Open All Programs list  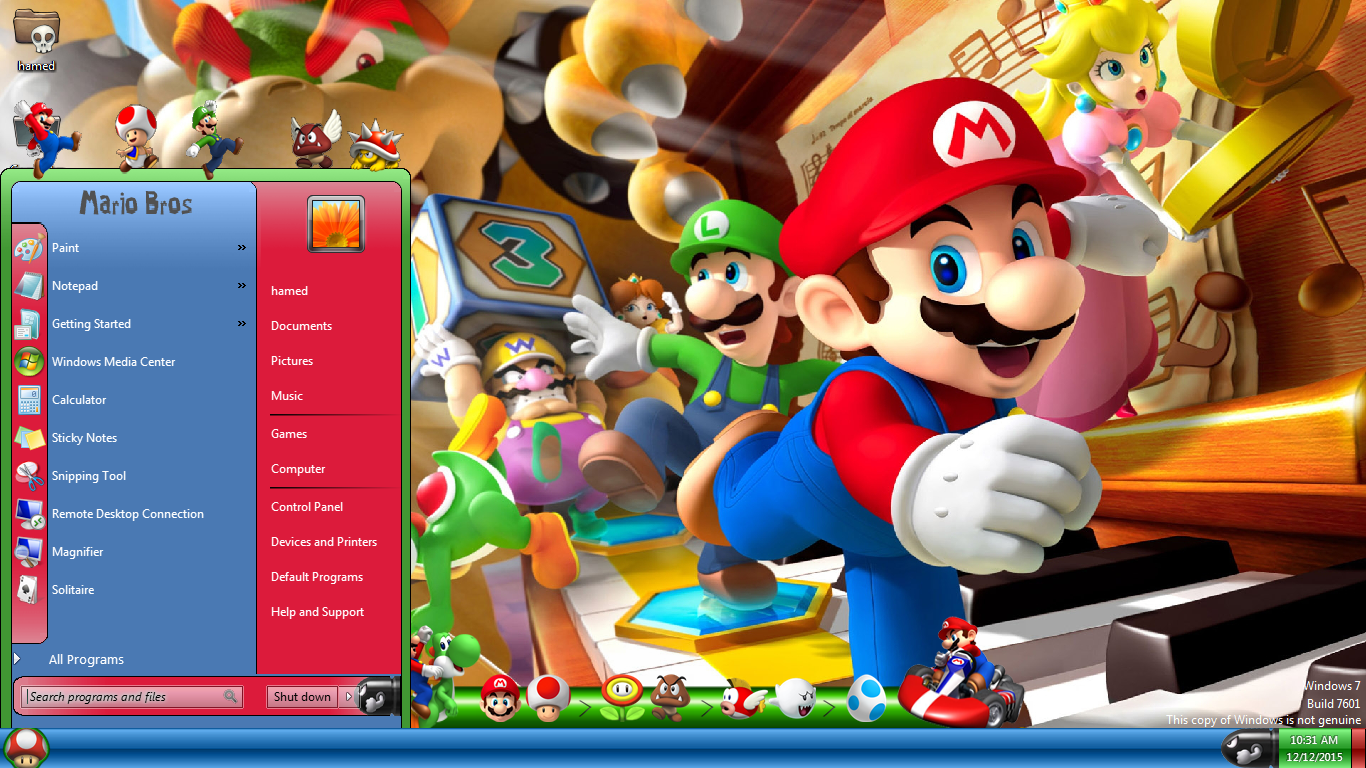point(85,660)
